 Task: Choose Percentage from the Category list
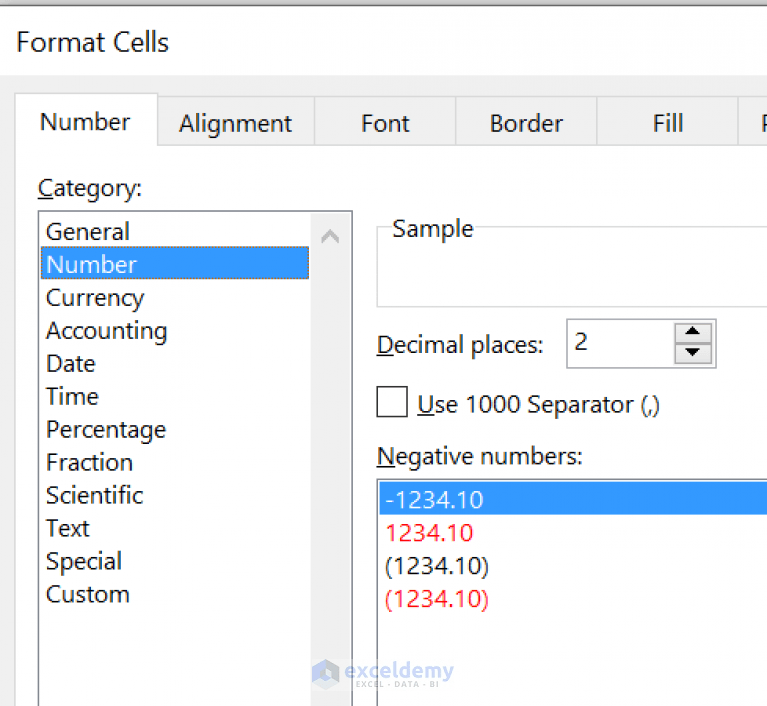[x=106, y=430]
